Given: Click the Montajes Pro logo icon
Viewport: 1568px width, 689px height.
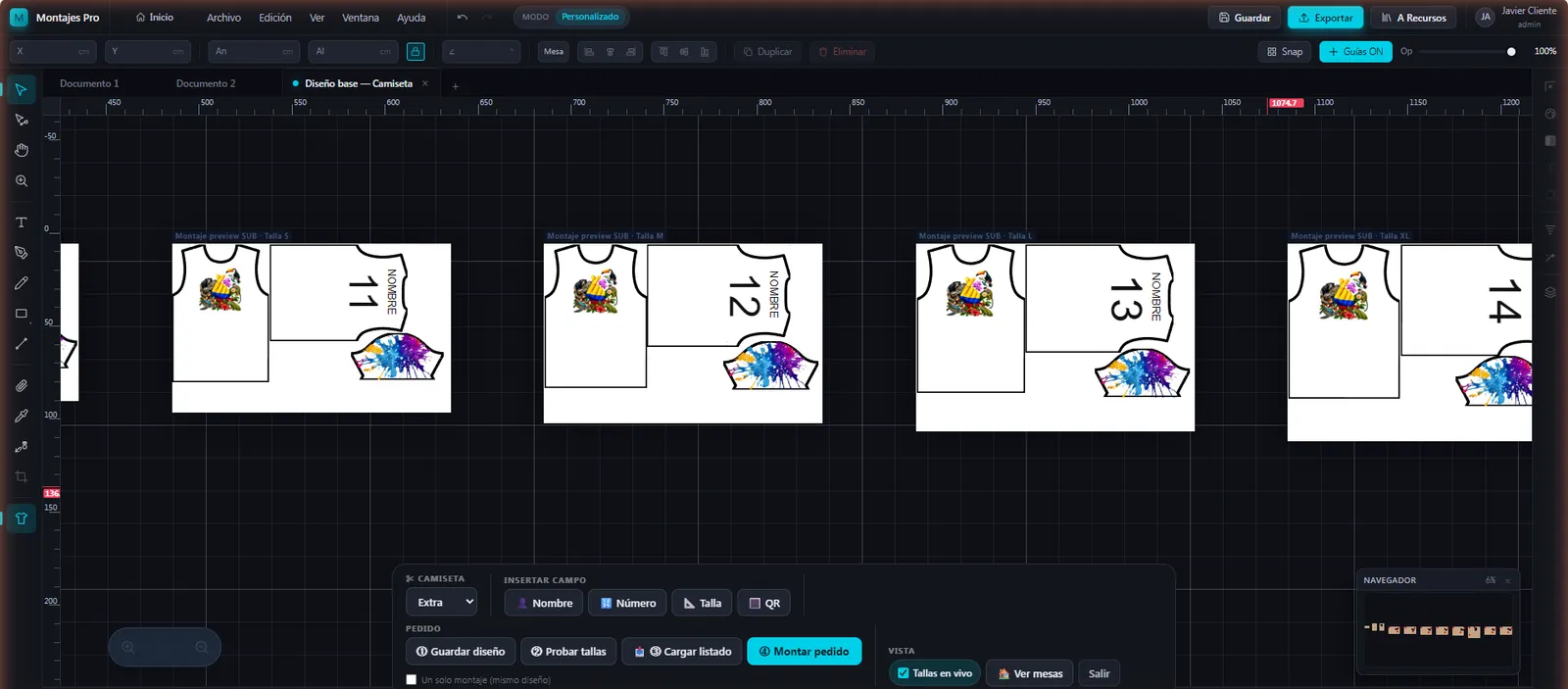Looking at the screenshot, I should click(x=19, y=18).
